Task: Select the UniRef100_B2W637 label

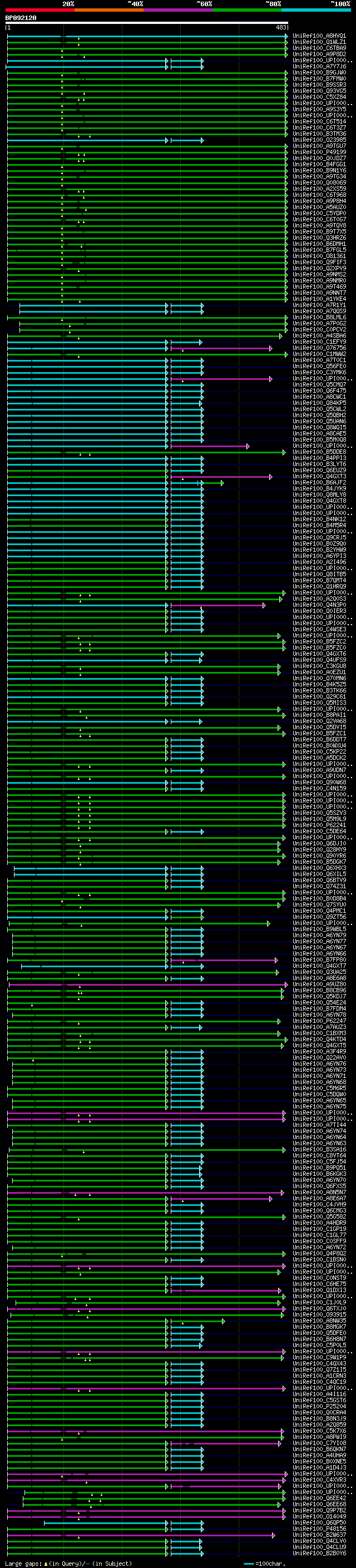Action: pyautogui.click(x=319, y=1535)
